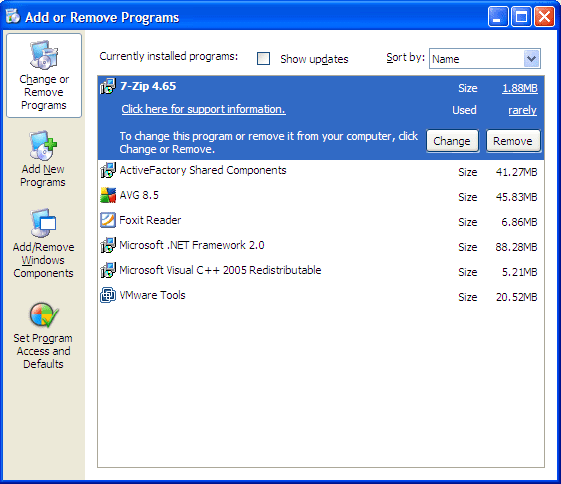This screenshot has width=561, height=484.
Task: Open the 7-Zip support information link
Action: coord(203,109)
